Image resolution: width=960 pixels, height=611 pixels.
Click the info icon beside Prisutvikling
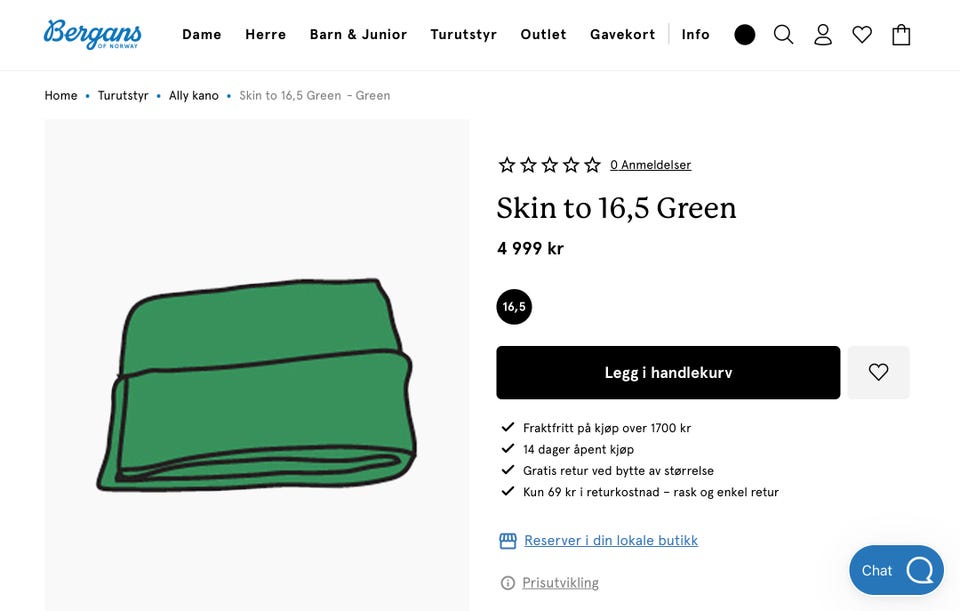click(x=508, y=583)
